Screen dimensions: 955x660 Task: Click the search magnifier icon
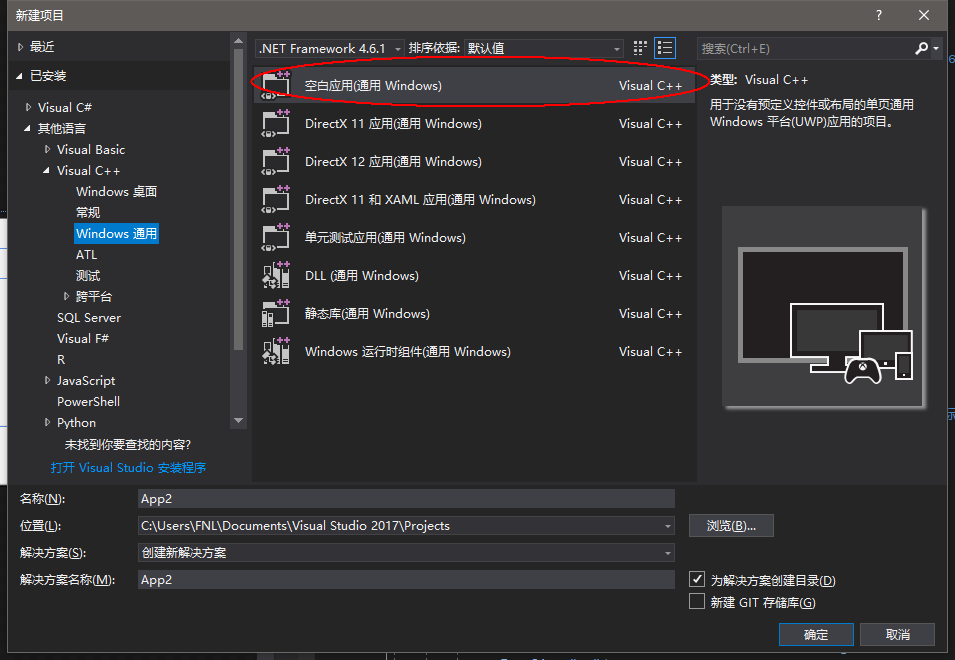922,48
